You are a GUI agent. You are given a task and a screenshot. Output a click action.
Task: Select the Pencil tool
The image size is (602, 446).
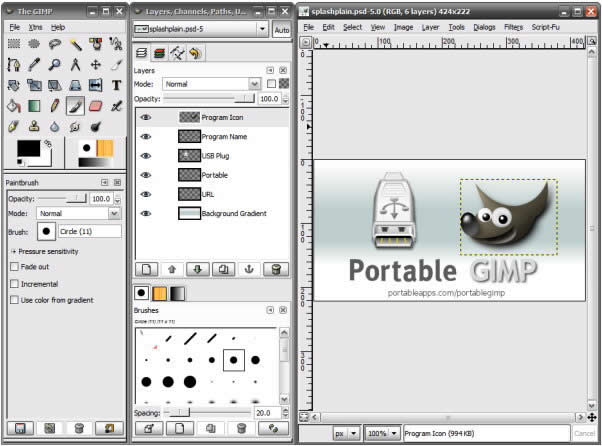[55, 106]
